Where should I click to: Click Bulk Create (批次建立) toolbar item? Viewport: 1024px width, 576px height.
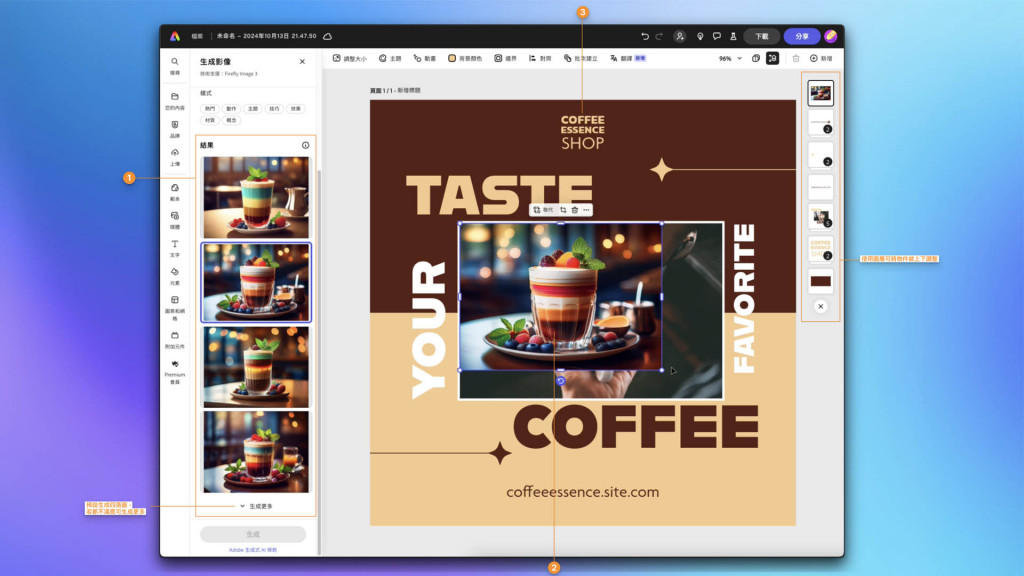coord(581,58)
